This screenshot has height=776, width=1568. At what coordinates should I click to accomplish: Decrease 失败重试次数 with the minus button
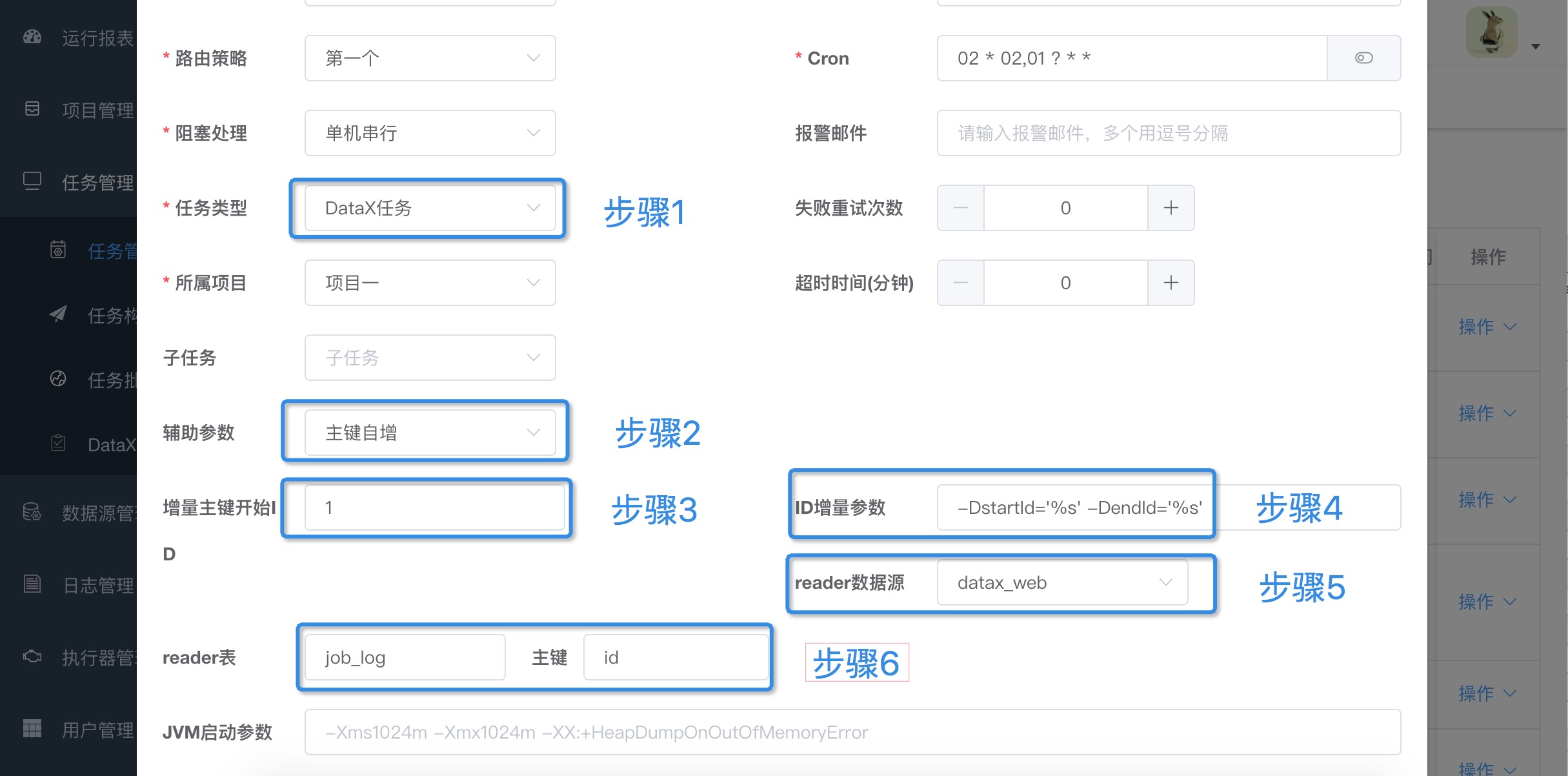[x=961, y=208]
